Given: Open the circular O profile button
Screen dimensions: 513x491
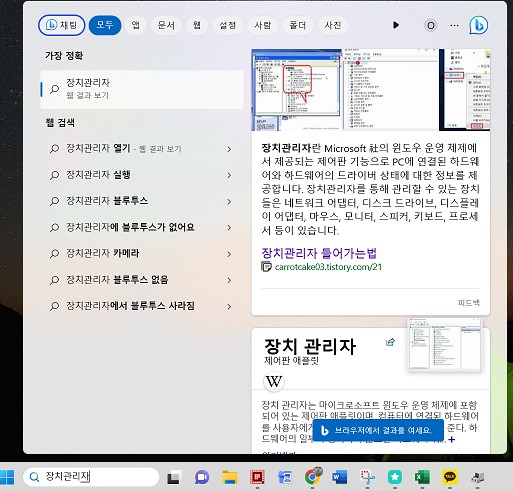Looking at the screenshot, I should [431, 25].
